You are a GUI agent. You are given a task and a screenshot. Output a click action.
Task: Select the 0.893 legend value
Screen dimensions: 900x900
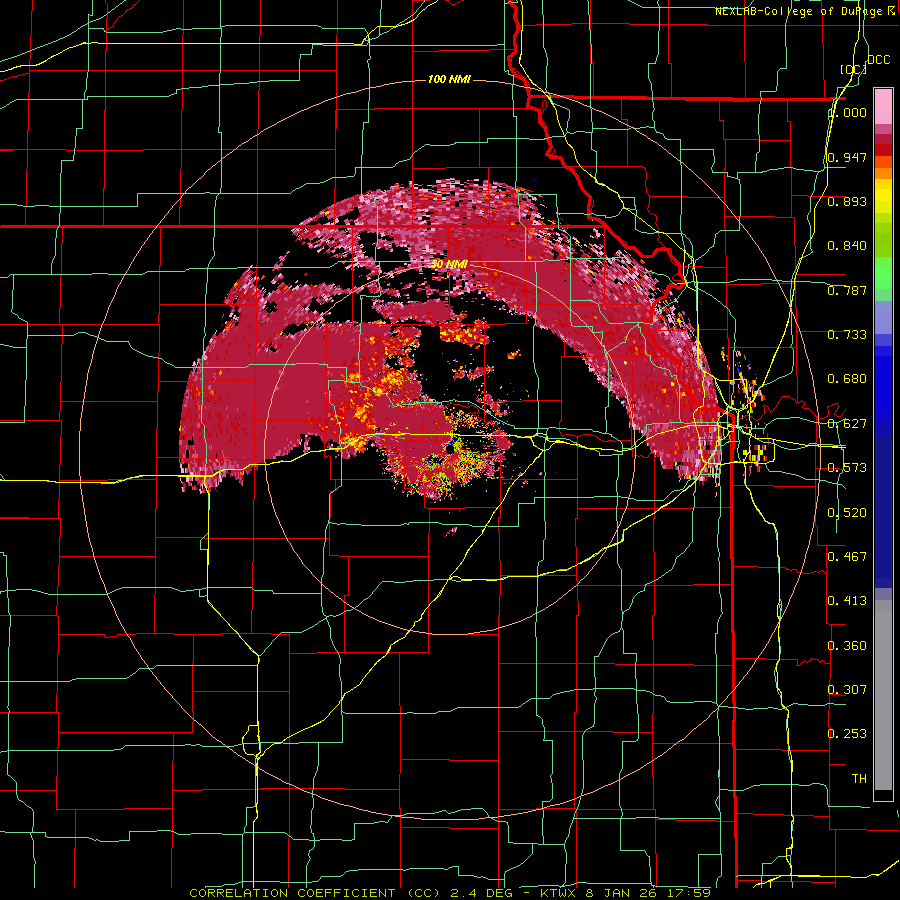[847, 201]
